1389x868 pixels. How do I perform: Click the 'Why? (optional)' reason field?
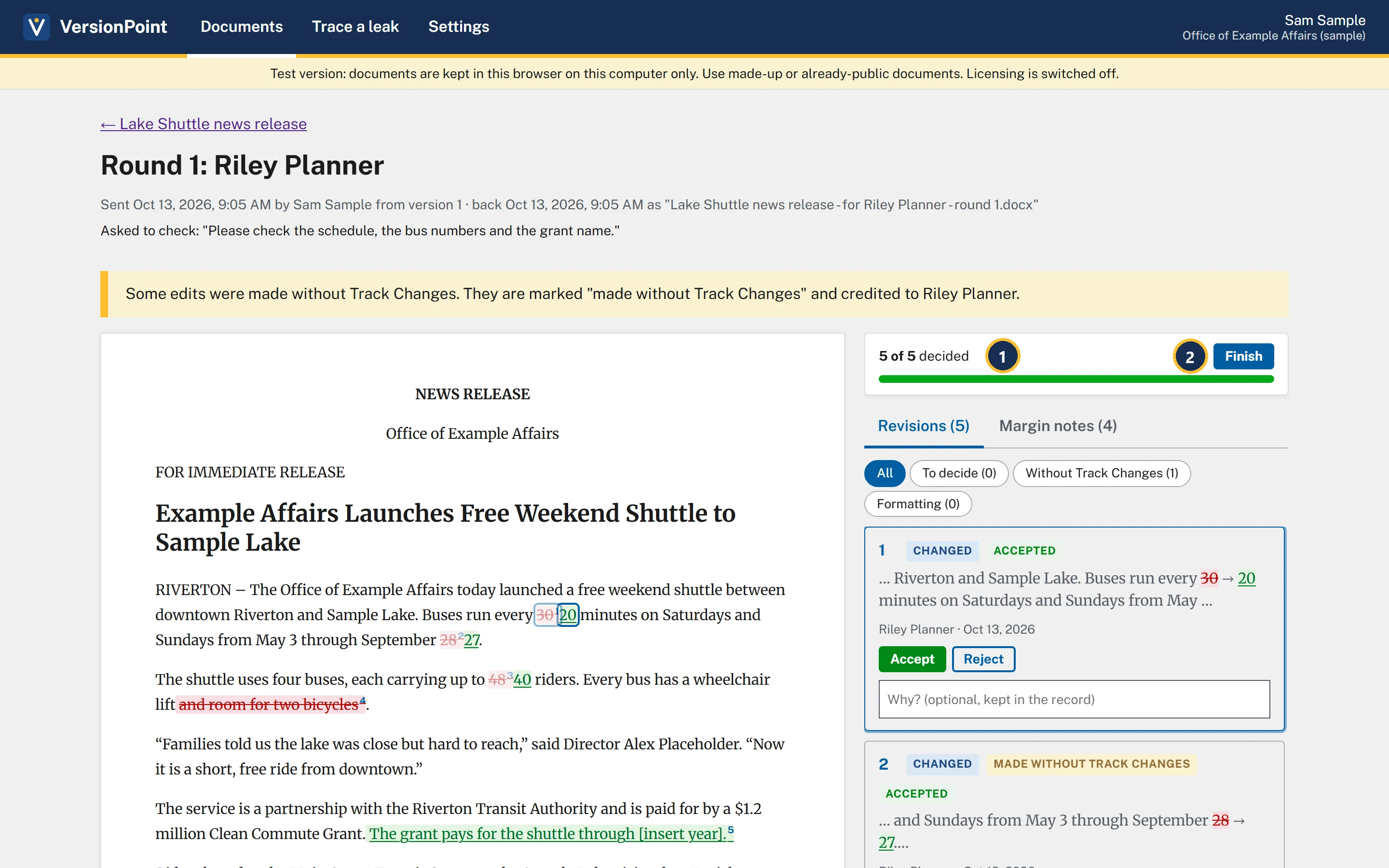click(x=1074, y=699)
